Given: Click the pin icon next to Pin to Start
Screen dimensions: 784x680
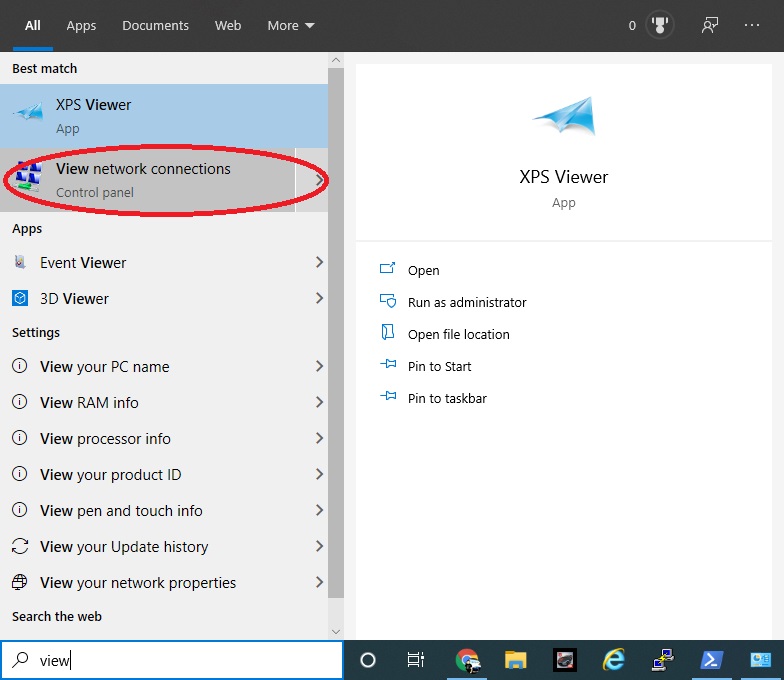Looking at the screenshot, I should click(x=388, y=364).
